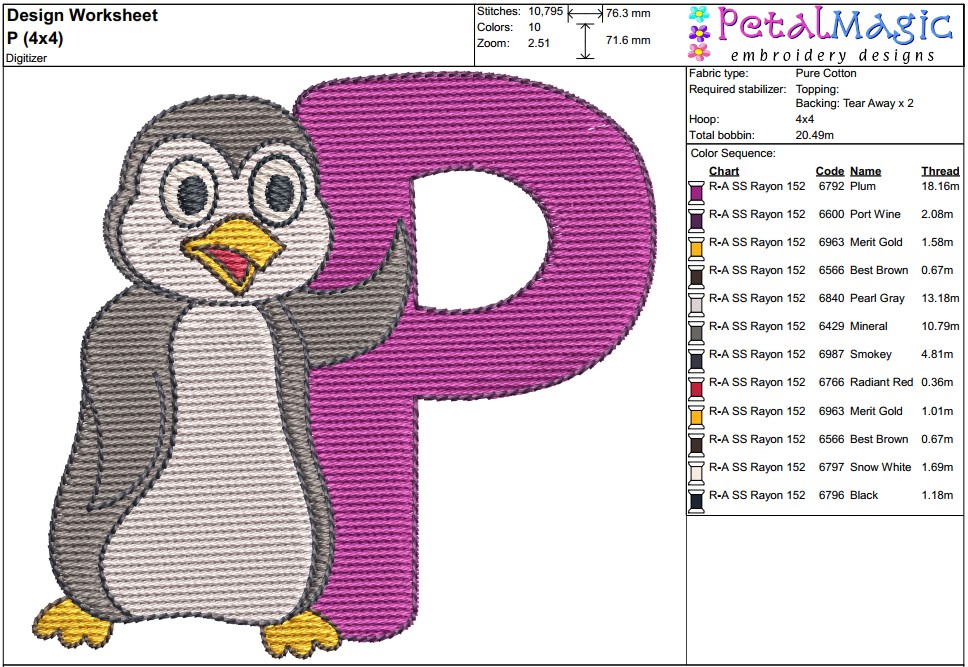Click the Colors value 10
Screen dimensions: 968x667
tap(534, 27)
